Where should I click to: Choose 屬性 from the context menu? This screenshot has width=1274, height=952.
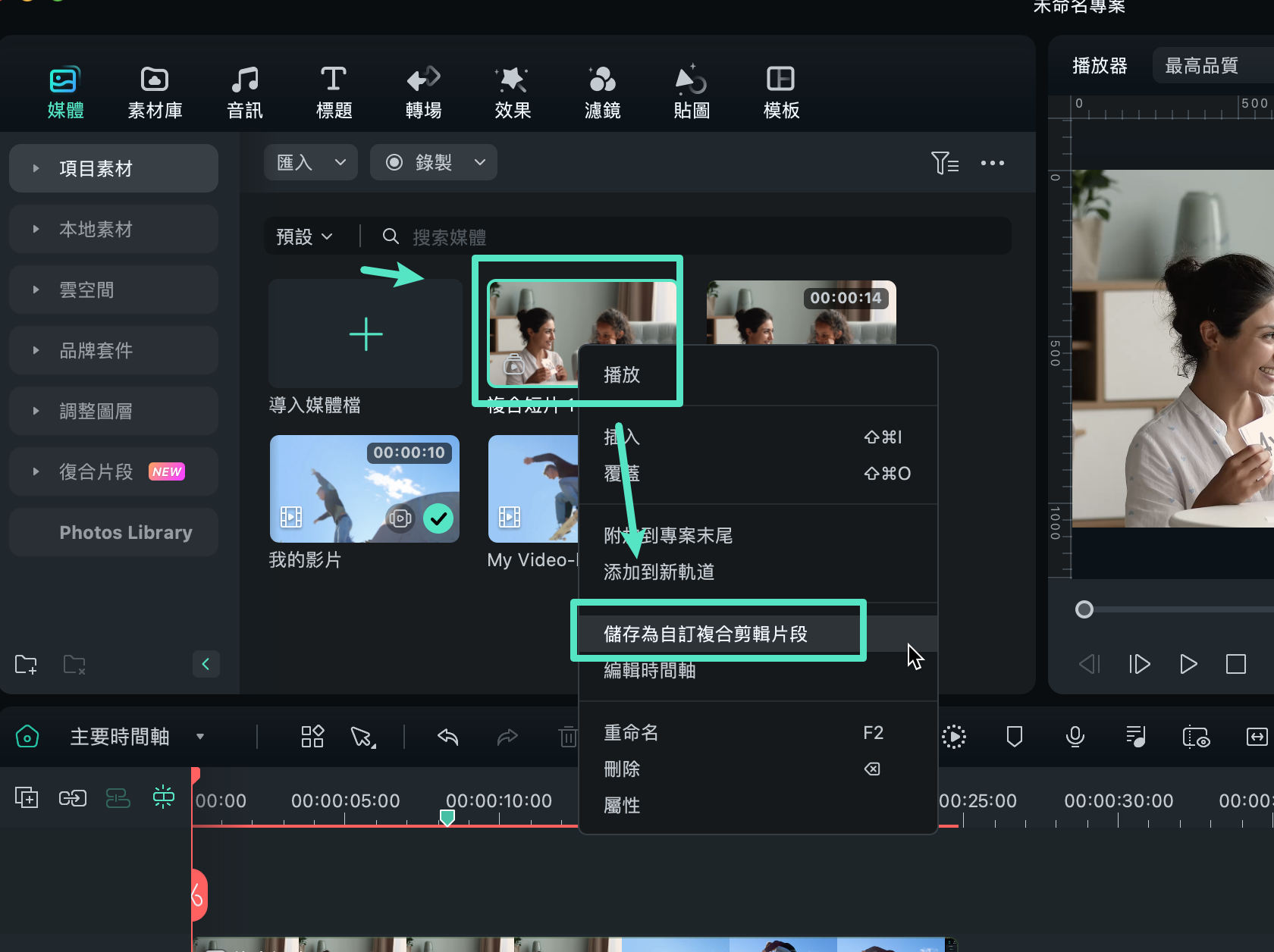coord(758,805)
